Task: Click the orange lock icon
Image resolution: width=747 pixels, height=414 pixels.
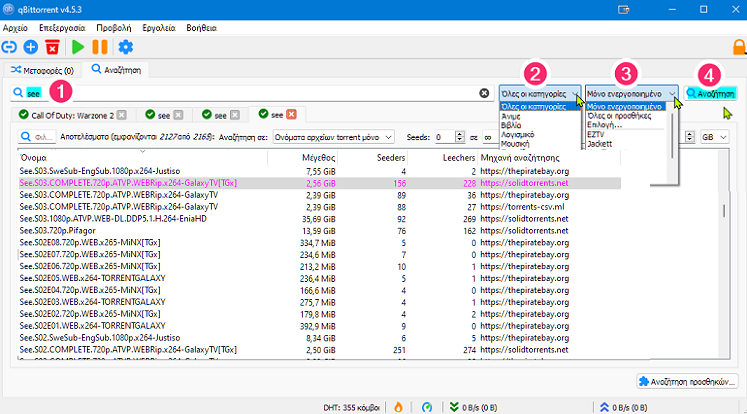Action: point(739,47)
